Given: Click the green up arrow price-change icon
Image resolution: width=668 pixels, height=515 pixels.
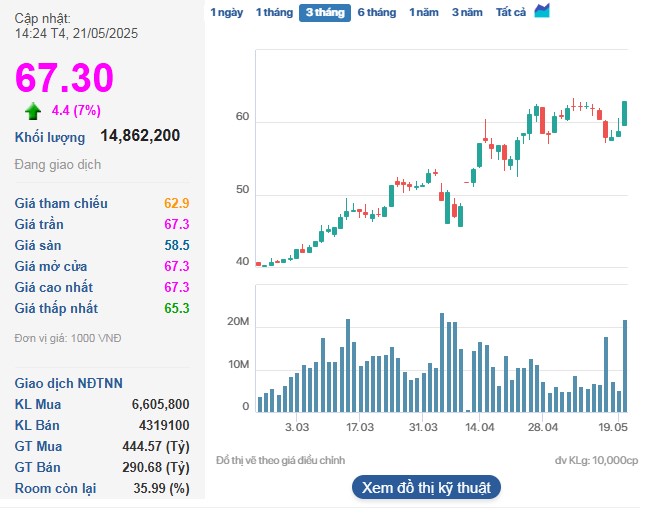Looking at the screenshot, I should click(x=33, y=110).
